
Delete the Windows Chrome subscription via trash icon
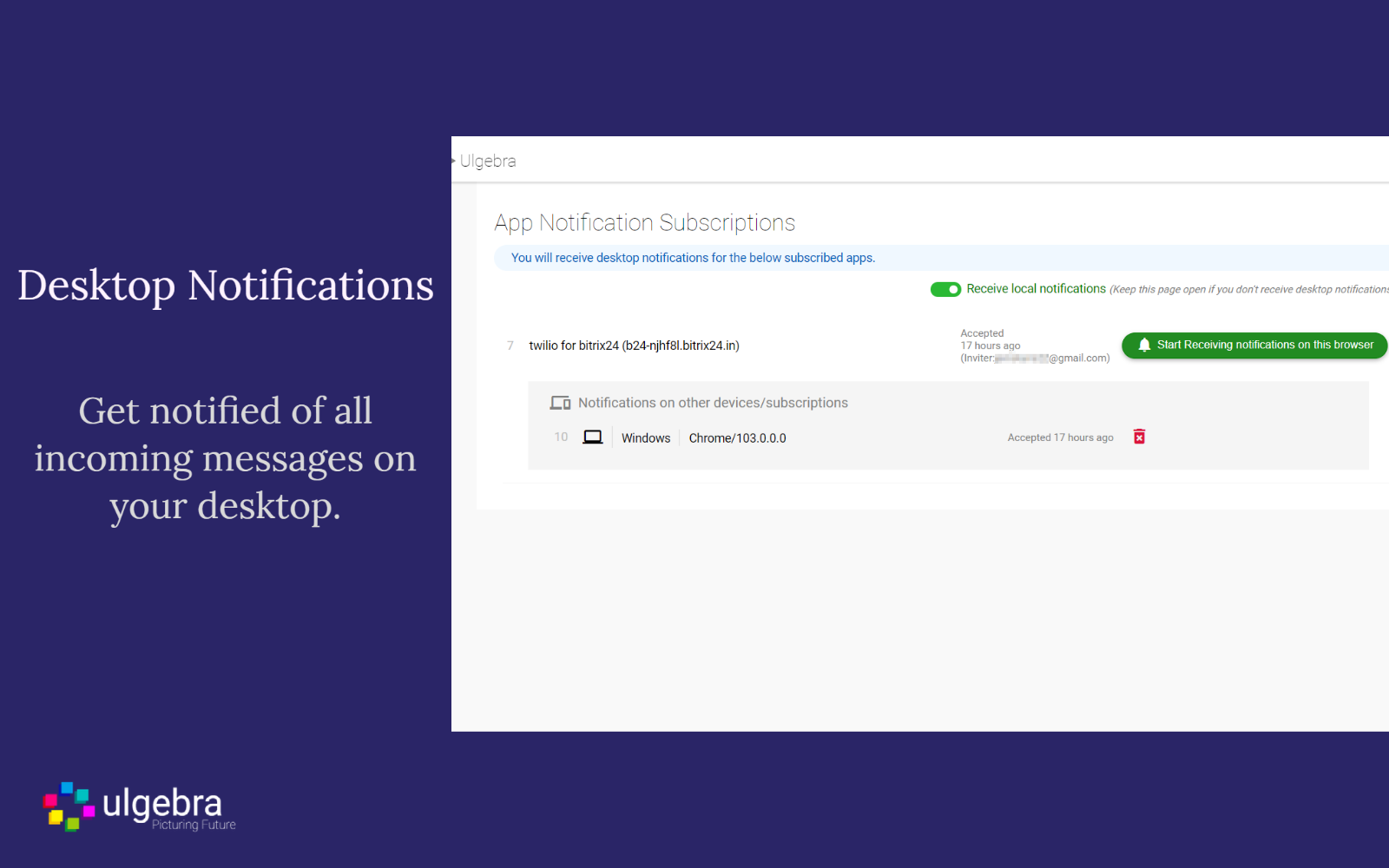pyautogui.click(x=1139, y=437)
